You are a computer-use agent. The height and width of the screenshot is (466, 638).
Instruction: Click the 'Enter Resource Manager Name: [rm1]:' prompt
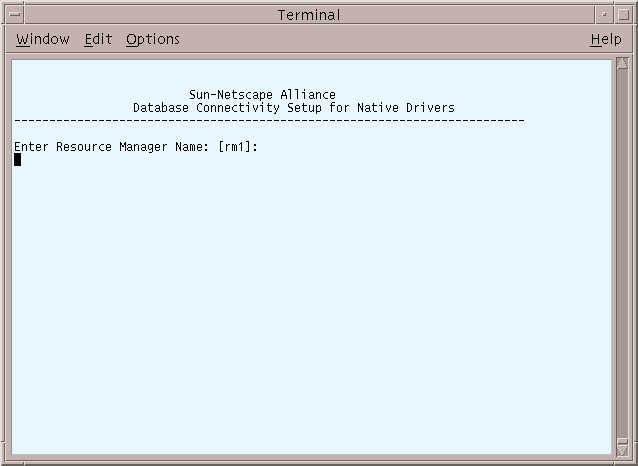[136, 147]
